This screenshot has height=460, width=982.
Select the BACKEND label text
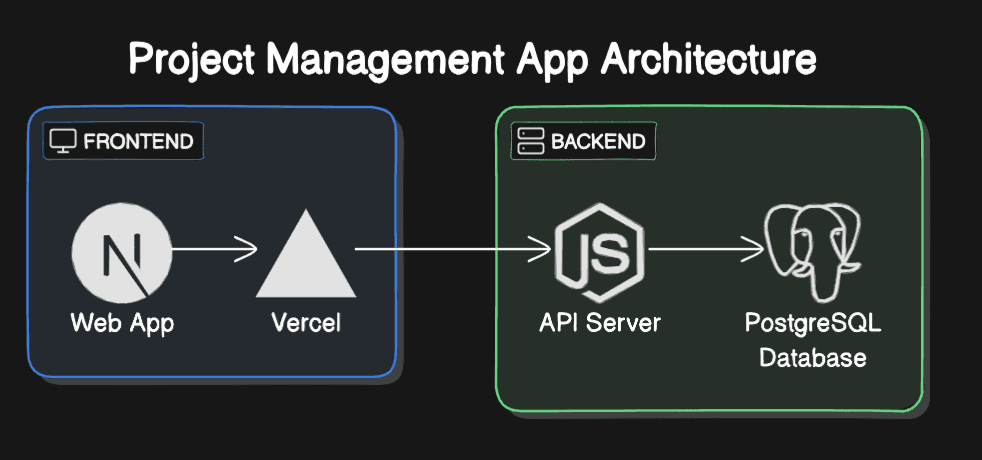[x=598, y=142]
